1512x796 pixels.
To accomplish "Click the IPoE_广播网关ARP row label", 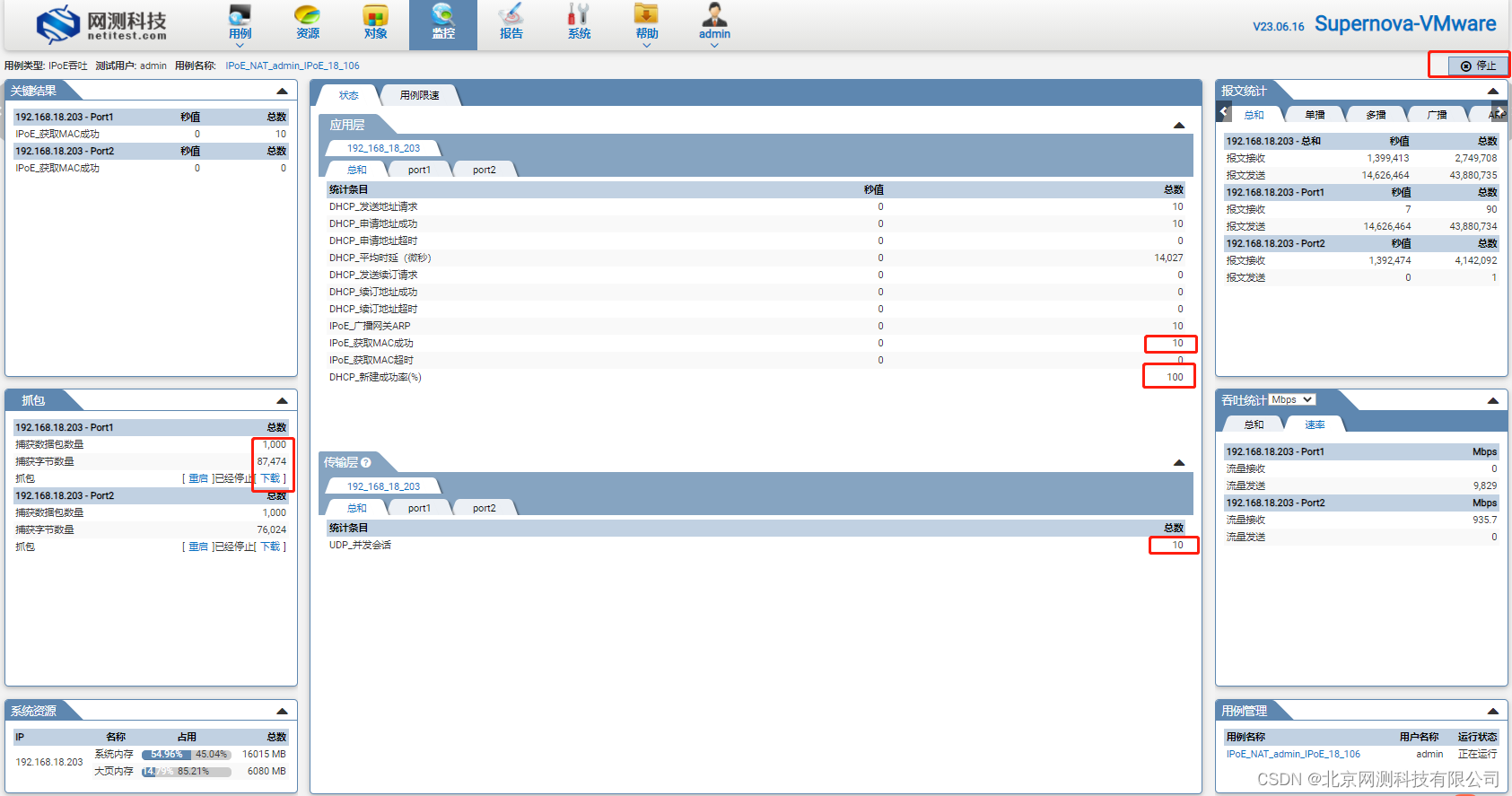I will click(370, 326).
